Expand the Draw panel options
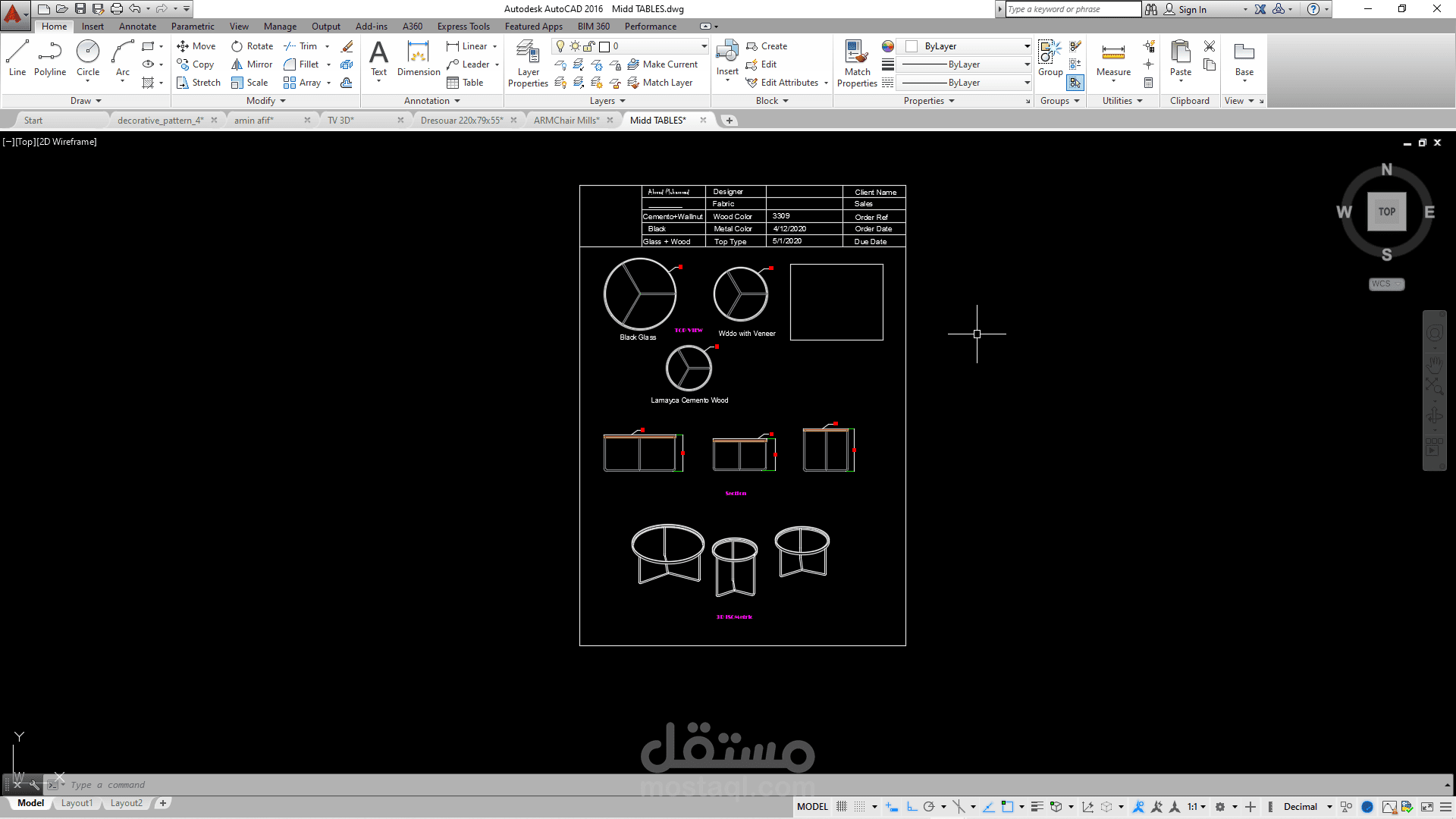This screenshot has height=819, width=1456. click(86, 101)
